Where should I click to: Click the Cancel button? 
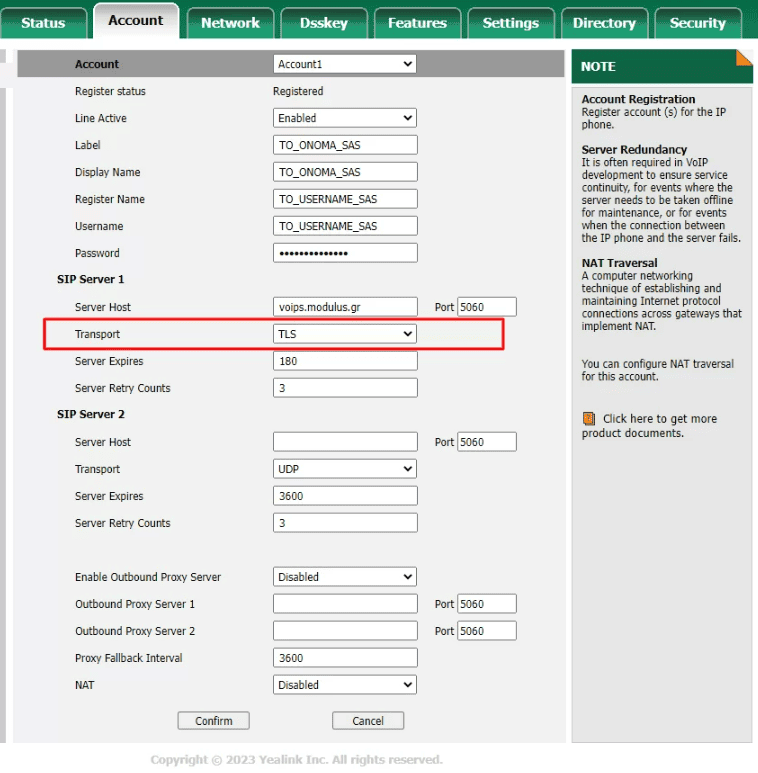pos(368,721)
